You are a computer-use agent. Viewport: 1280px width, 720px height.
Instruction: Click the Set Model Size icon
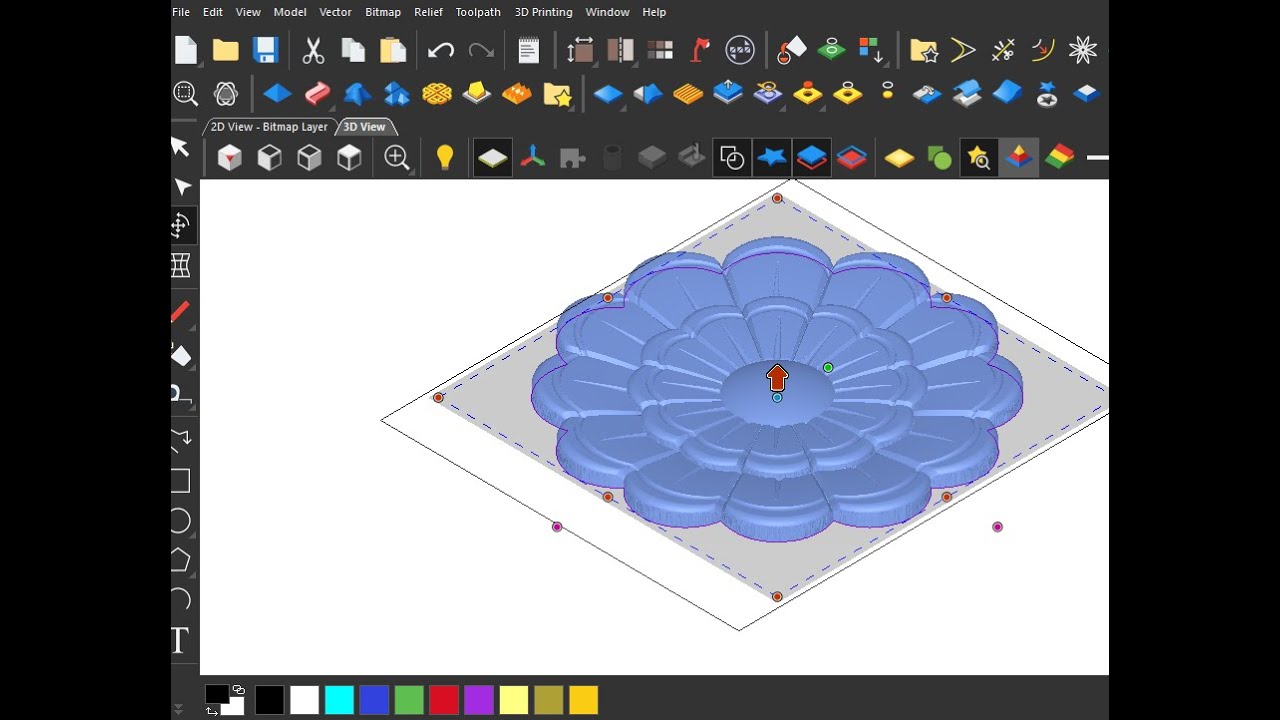tap(580, 50)
